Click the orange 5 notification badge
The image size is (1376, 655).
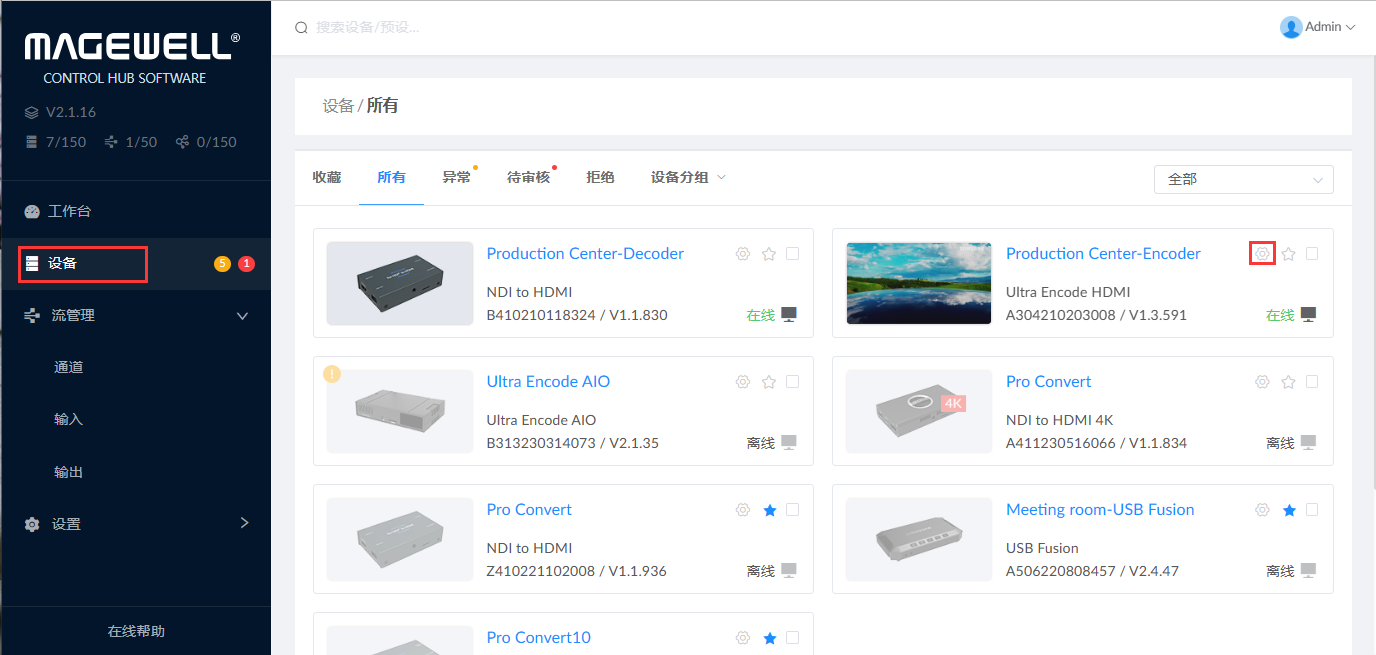[222, 264]
